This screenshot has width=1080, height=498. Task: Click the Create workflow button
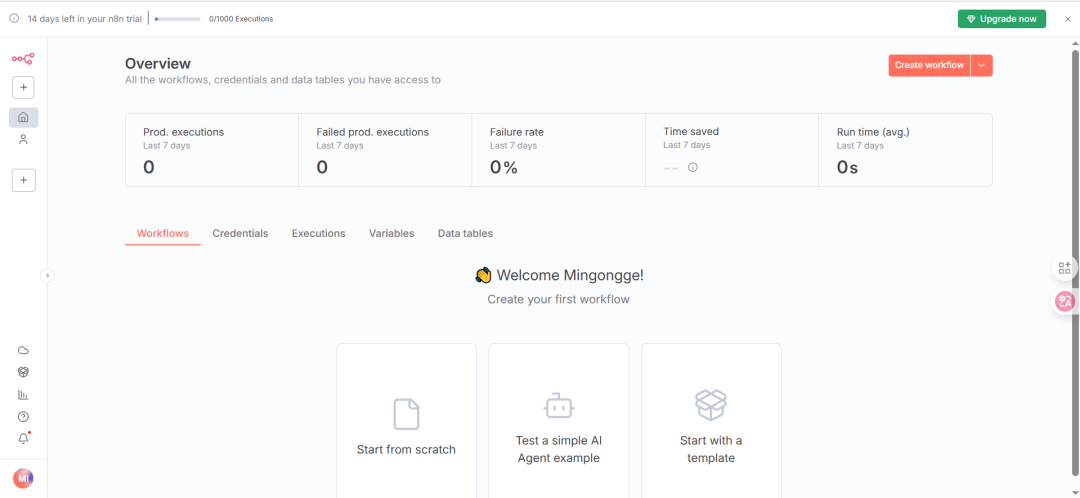point(929,65)
